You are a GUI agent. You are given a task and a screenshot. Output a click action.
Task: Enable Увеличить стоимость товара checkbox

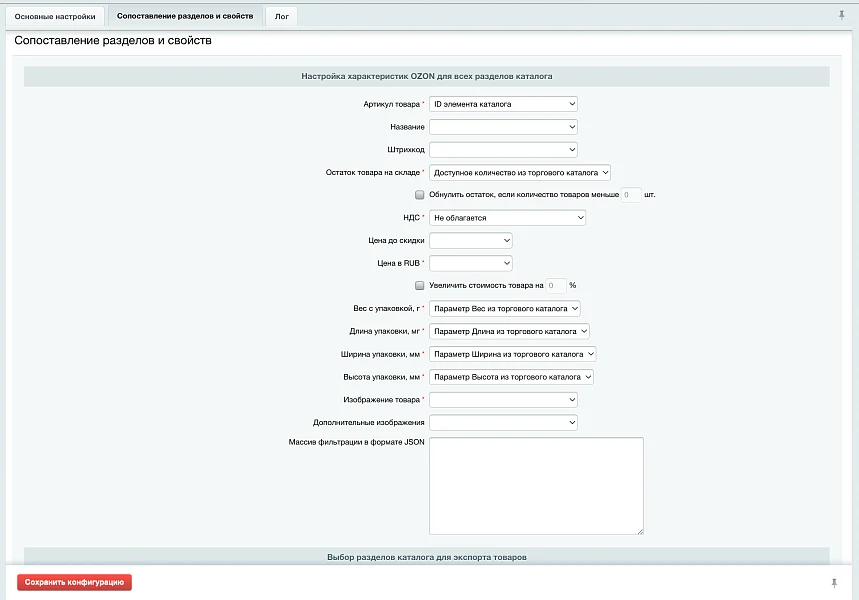pyautogui.click(x=420, y=285)
